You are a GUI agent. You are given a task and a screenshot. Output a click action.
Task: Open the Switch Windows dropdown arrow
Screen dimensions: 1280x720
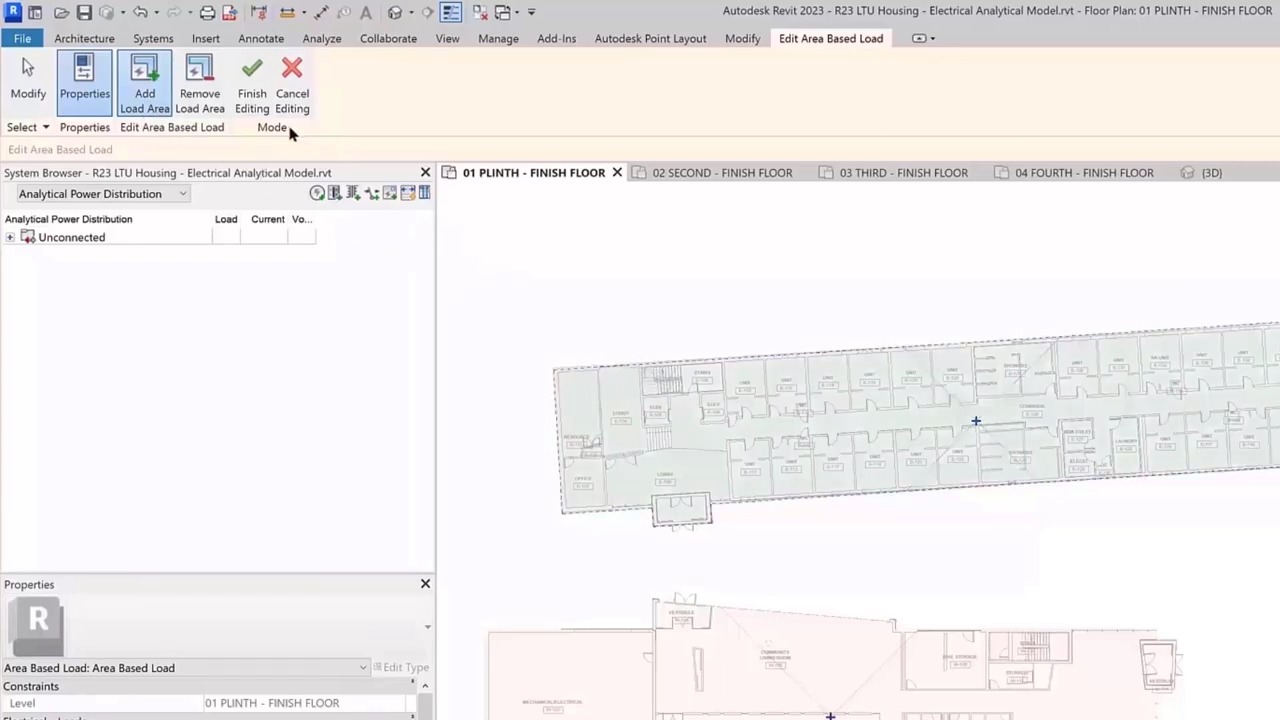[x=517, y=12]
